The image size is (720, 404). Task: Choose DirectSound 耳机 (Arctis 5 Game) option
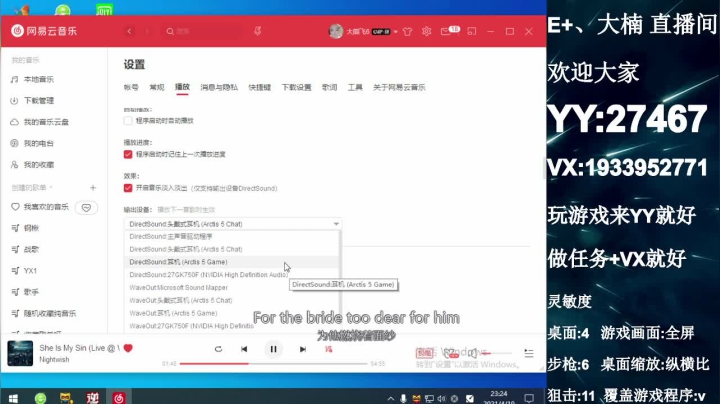coord(232,262)
